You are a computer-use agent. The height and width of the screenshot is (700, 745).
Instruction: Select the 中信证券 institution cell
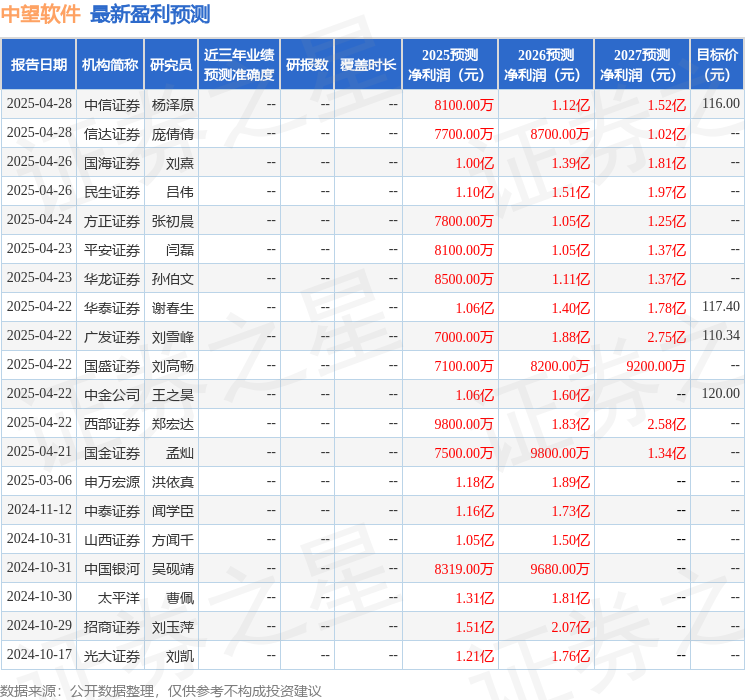[112, 105]
